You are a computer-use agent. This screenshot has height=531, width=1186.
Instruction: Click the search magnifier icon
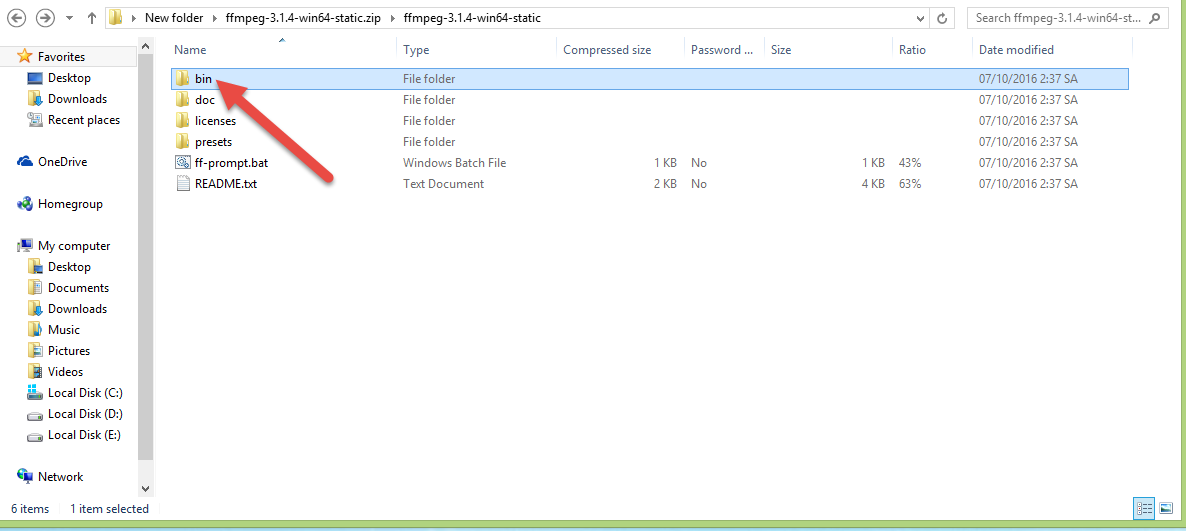[1155, 18]
